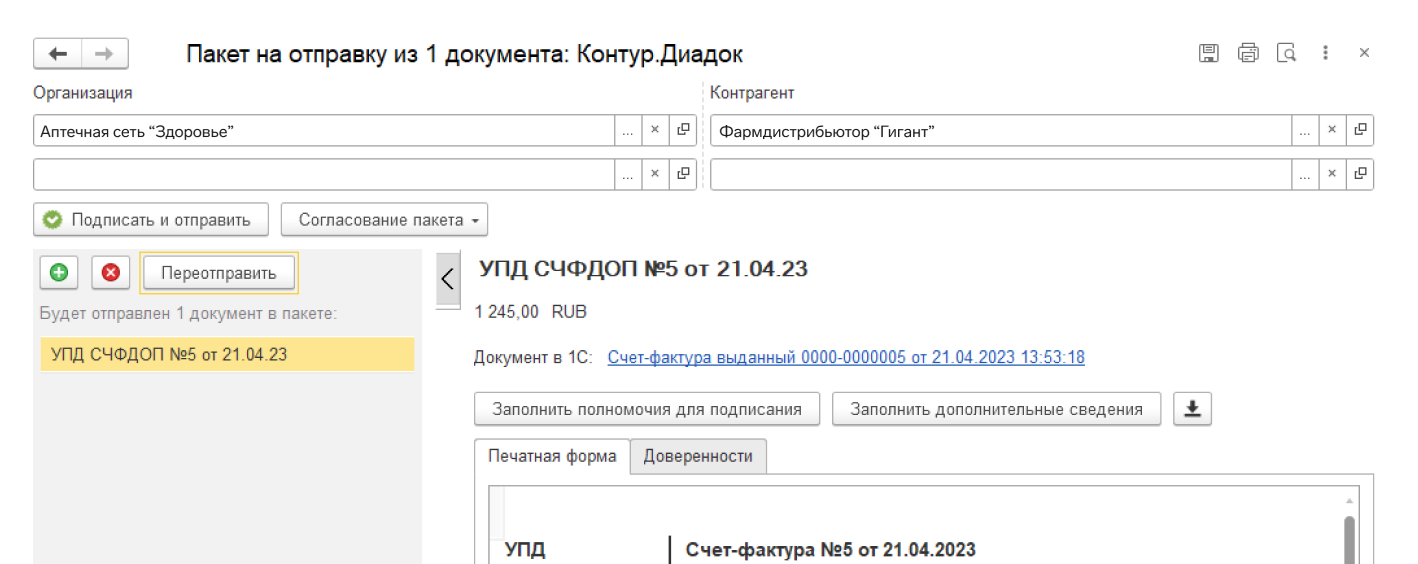Viewport: 1418px width, 564px height.
Task: Select the Печатная форма tab
Action: (x=551, y=456)
